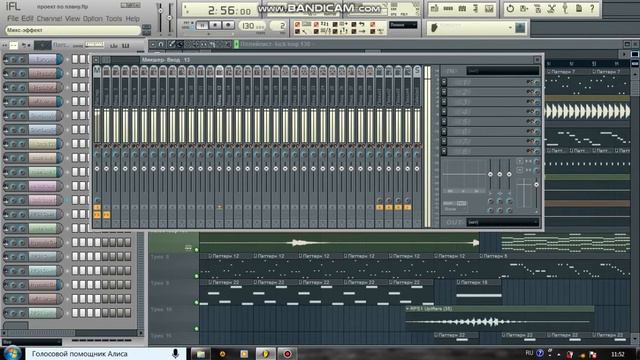The width and height of the screenshot is (640, 360).
Task: Click the Windows Start button
Action: (12, 353)
